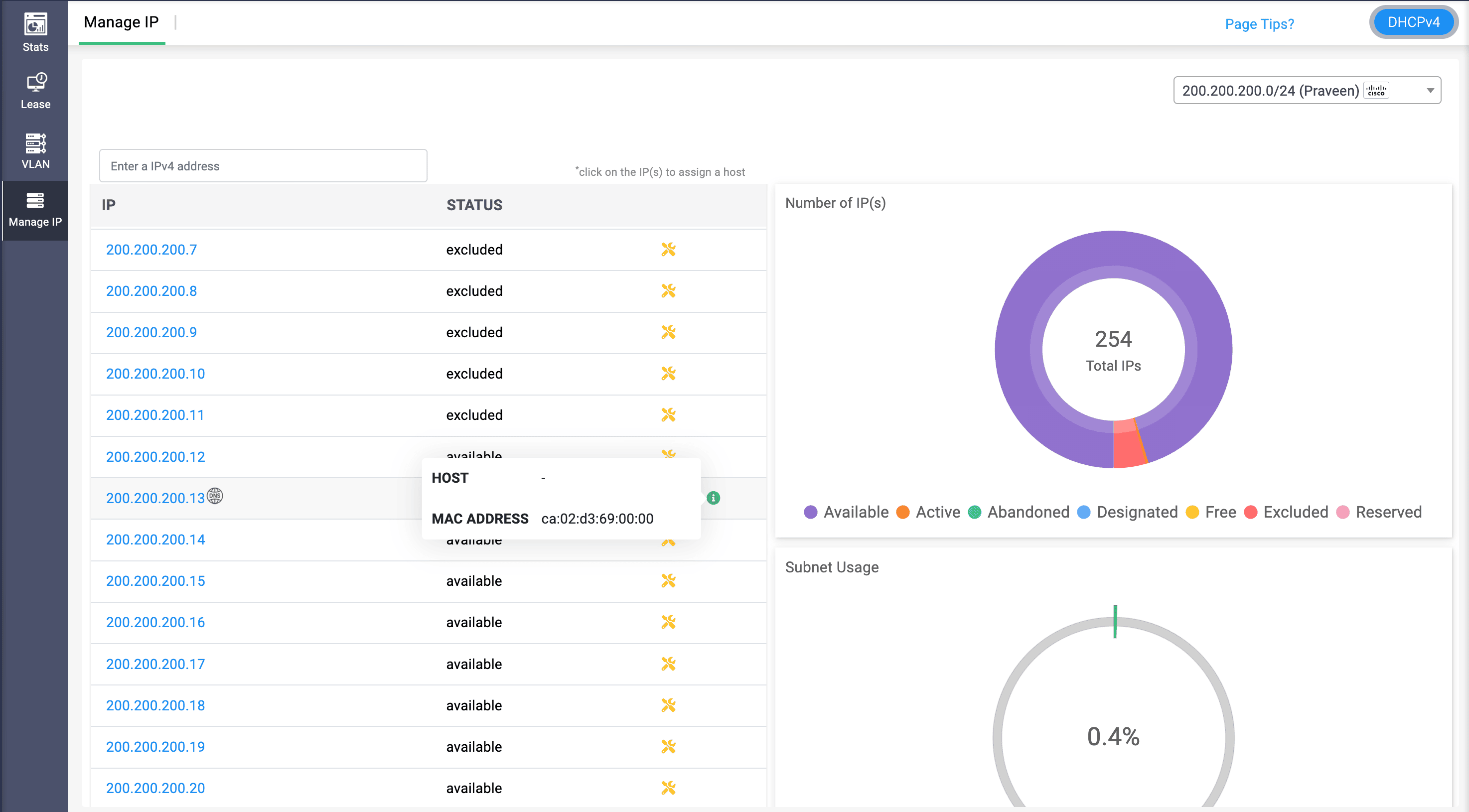Select Manage IP in the sidebar
The height and width of the screenshot is (812, 1469).
point(35,210)
